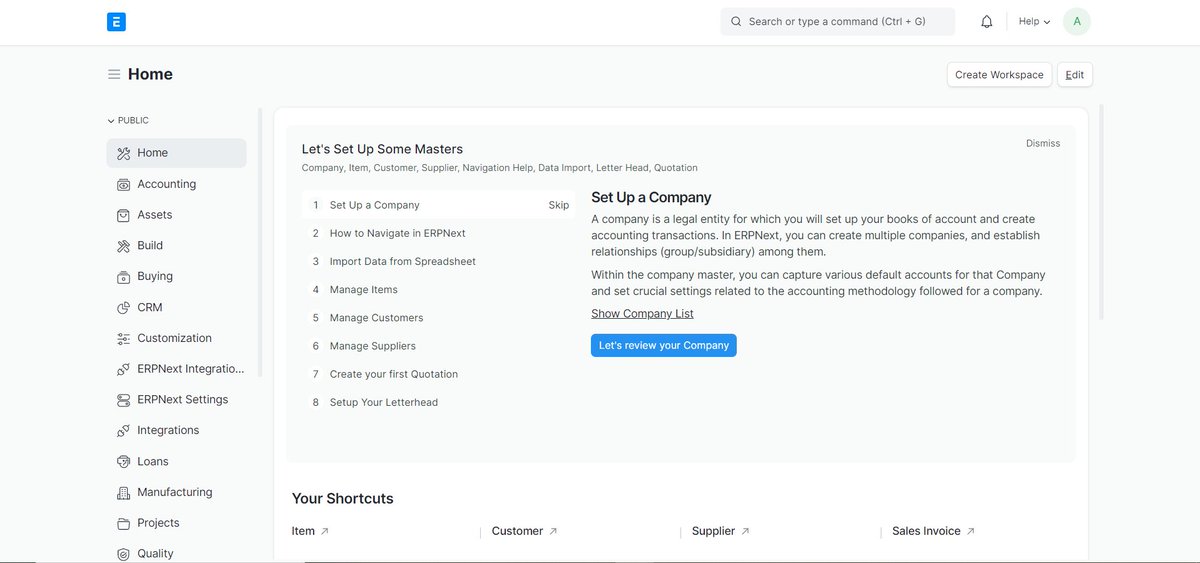Image resolution: width=1200 pixels, height=563 pixels.
Task: Open Buying workspace in sidebar
Action: click(x=176, y=276)
